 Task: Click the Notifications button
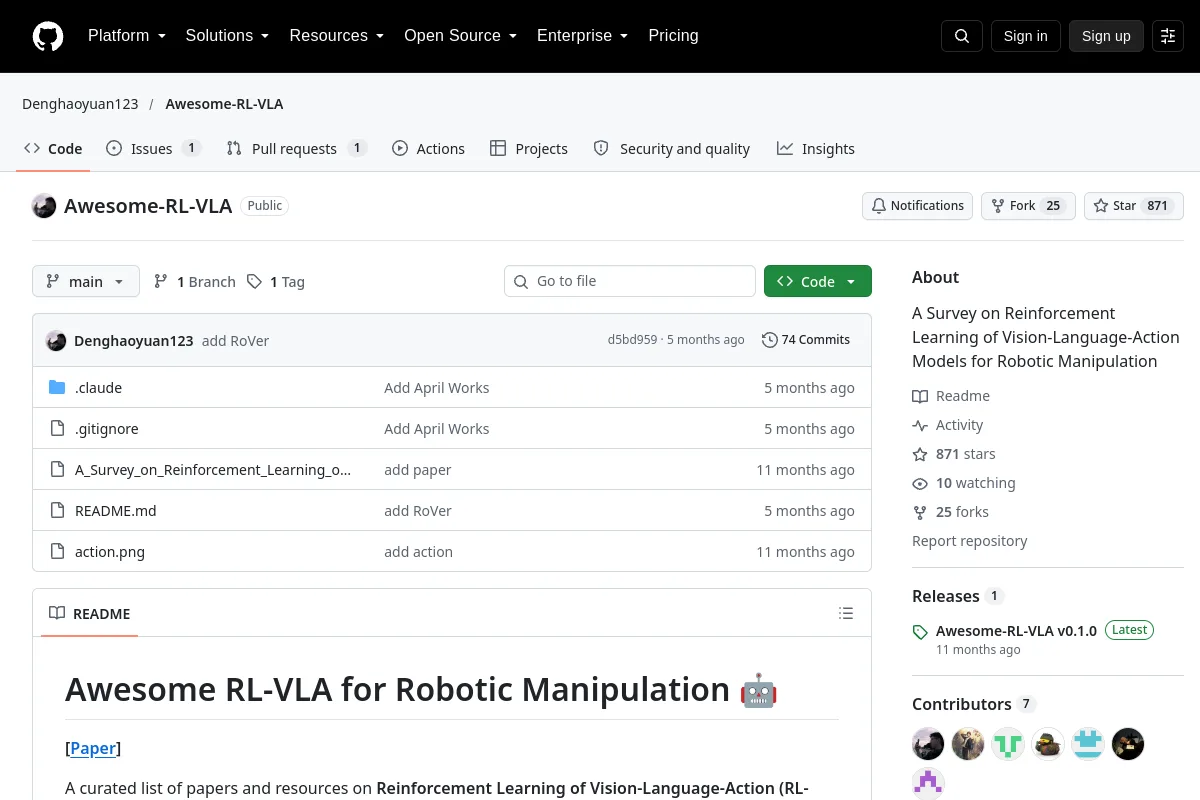[x=918, y=206]
